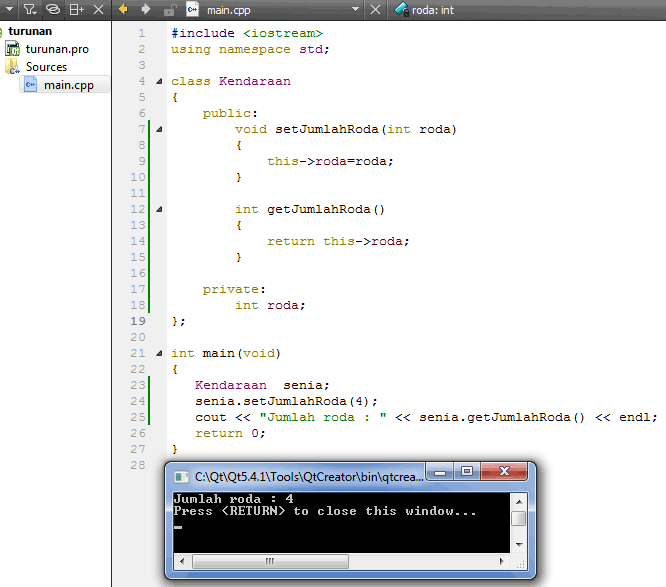Select the Sources folder in tree

[46, 67]
